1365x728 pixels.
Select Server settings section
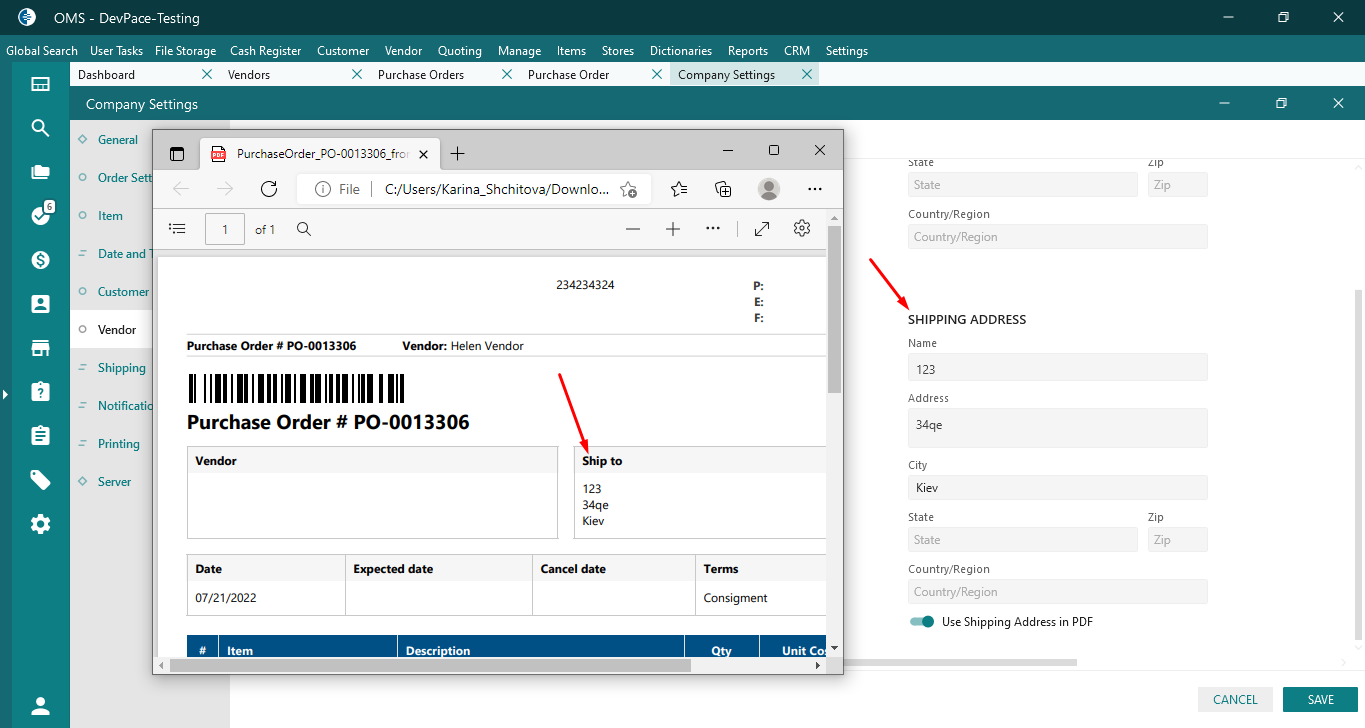[x=114, y=482]
